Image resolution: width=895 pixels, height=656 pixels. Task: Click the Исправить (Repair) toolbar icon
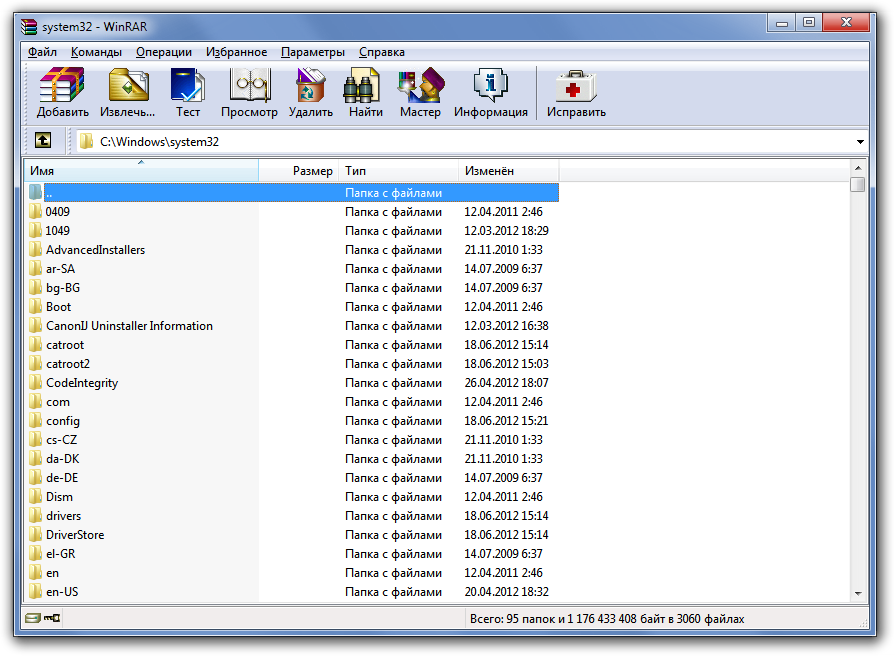(574, 85)
